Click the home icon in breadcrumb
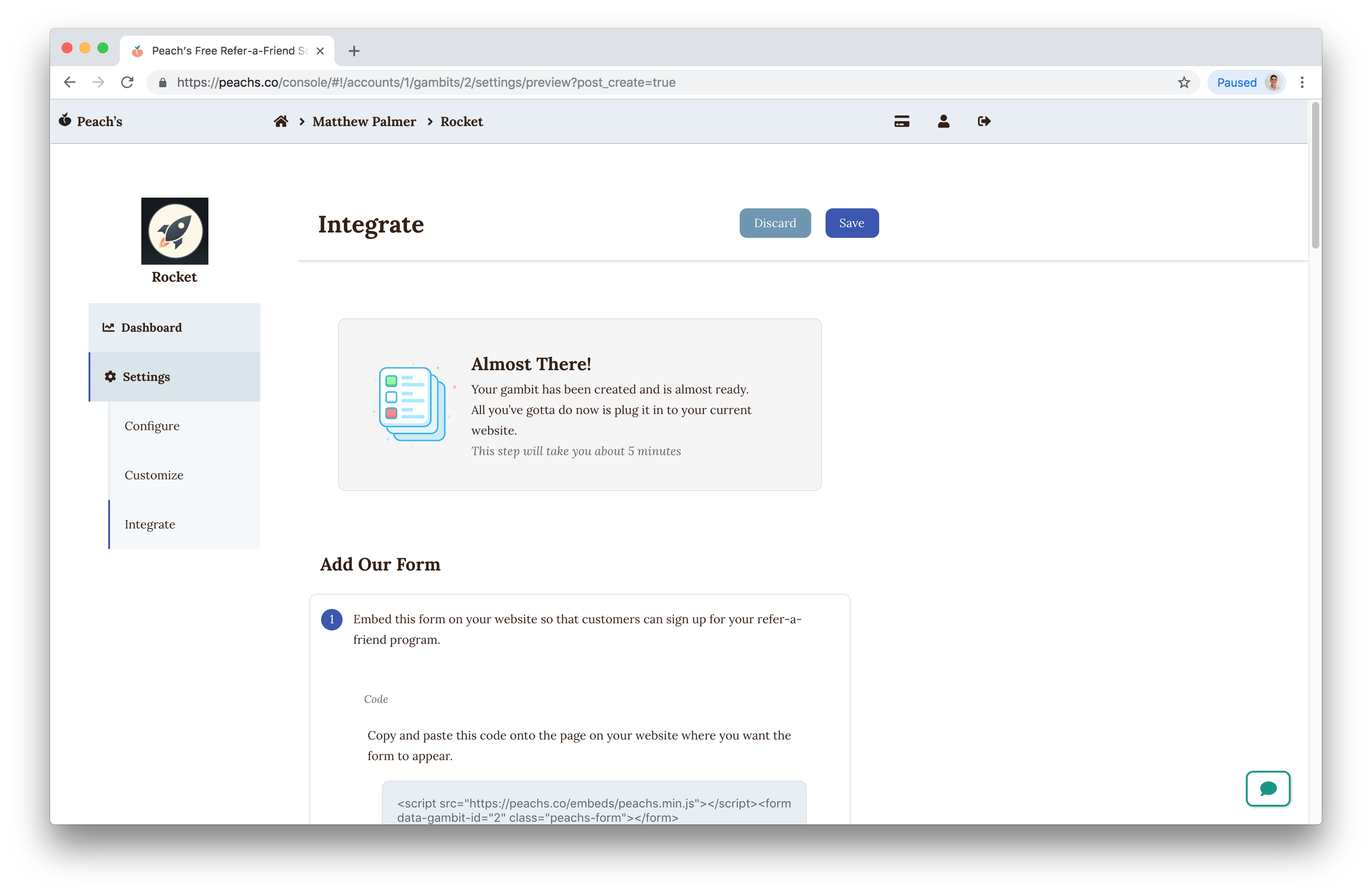The width and height of the screenshot is (1372, 896). [281, 122]
